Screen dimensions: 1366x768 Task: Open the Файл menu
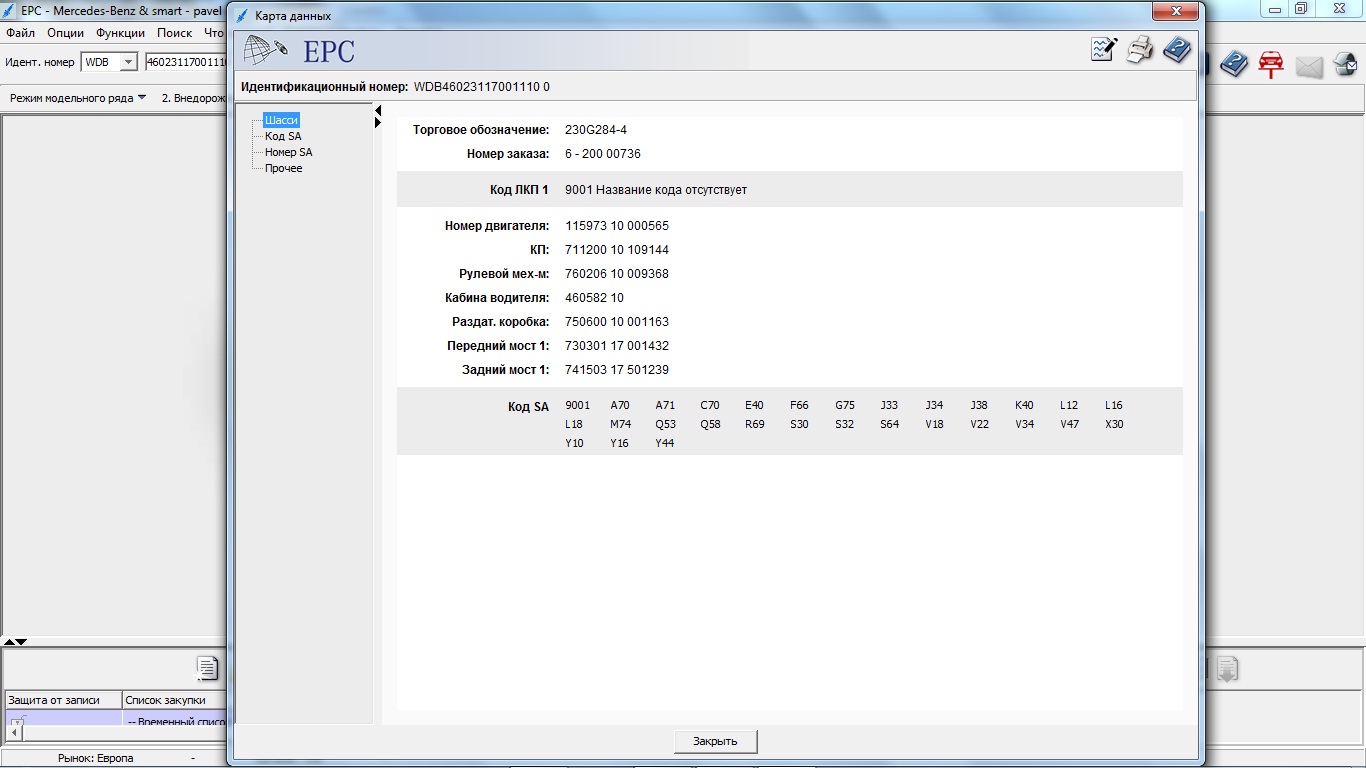[20, 33]
